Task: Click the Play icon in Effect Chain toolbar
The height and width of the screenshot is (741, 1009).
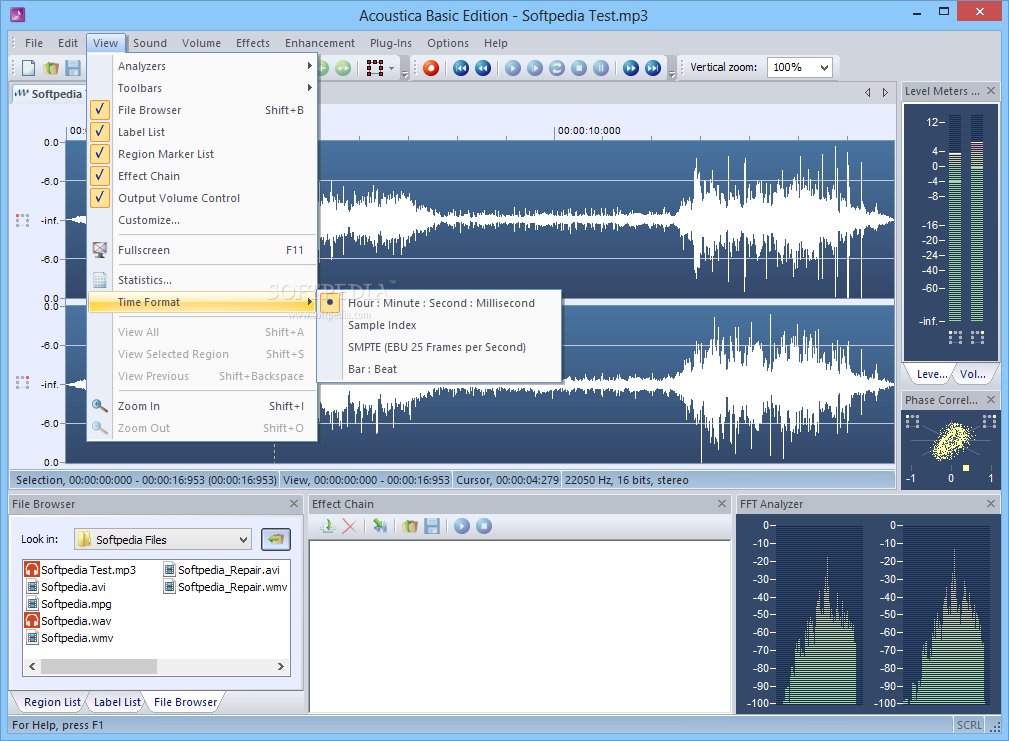Action: point(462,526)
